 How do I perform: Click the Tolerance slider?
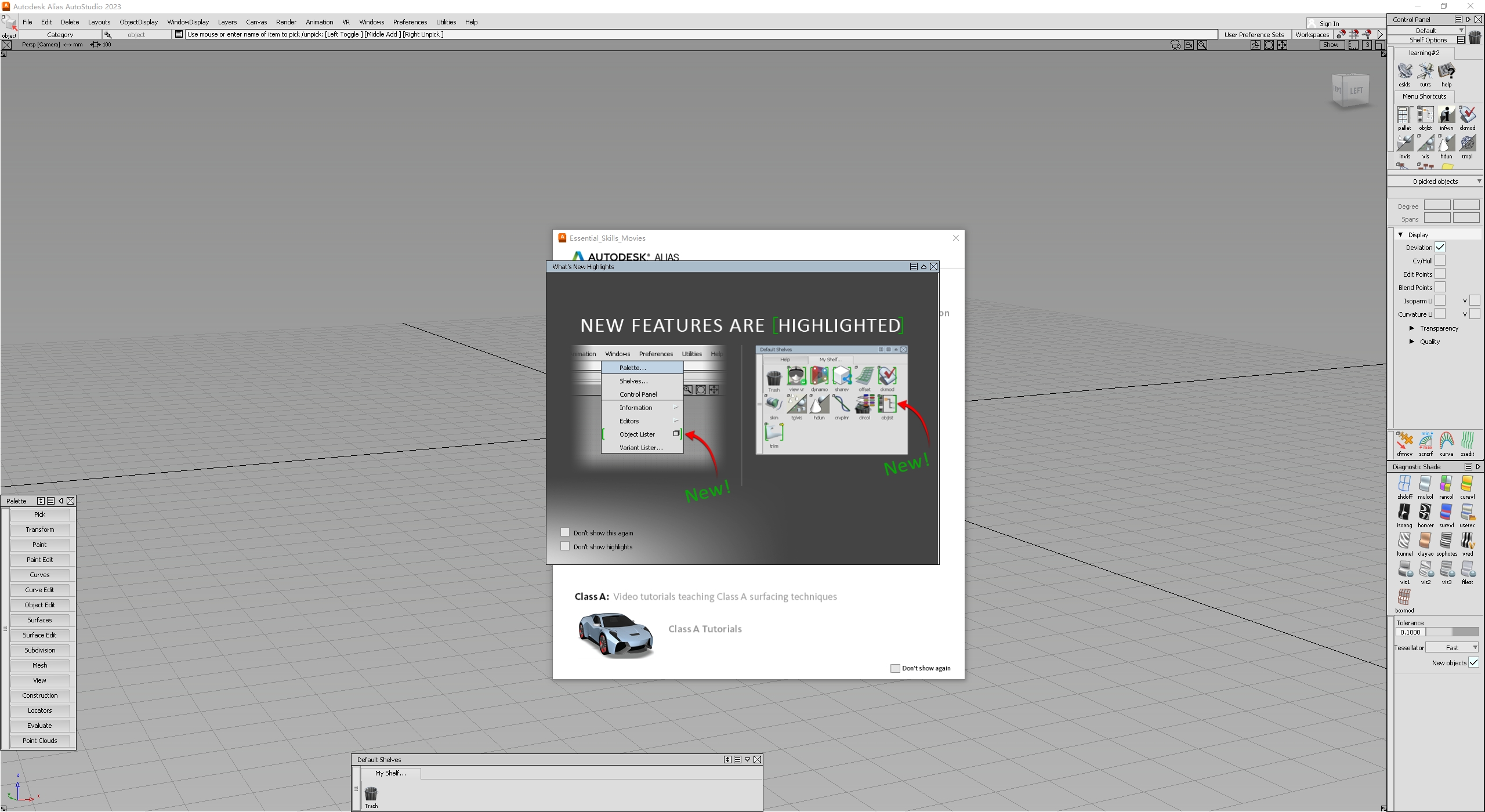1452,632
